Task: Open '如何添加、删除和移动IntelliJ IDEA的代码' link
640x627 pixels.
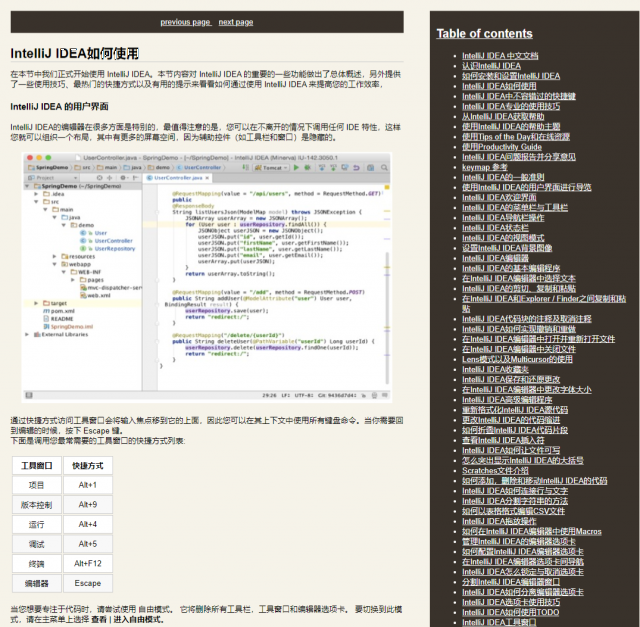Action: (534, 481)
